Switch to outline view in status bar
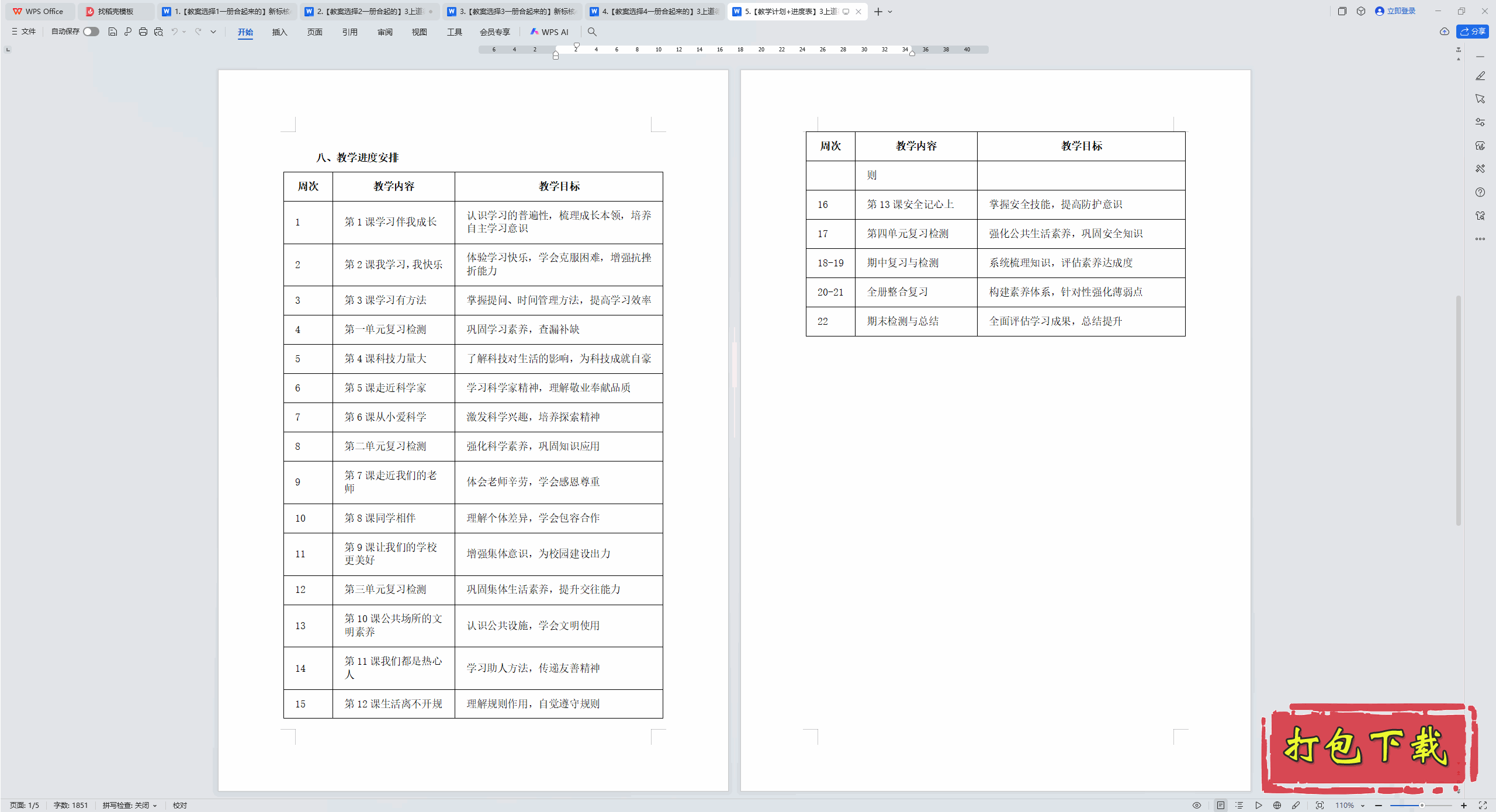This screenshot has height=812, width=1496. point(1239,805)
